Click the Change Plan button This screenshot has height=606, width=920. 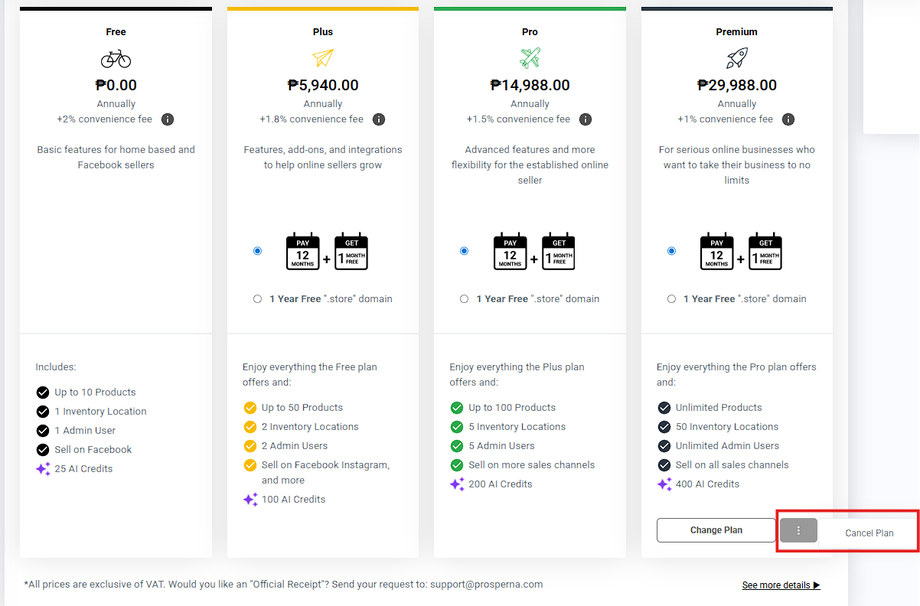(x=716, y=531)
